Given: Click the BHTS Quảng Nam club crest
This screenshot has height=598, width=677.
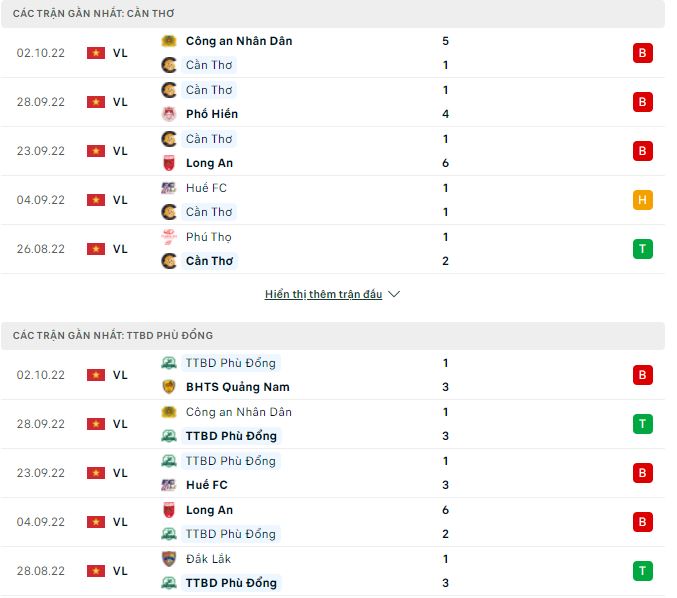Looking at the screenshot, I should (169, 387).
